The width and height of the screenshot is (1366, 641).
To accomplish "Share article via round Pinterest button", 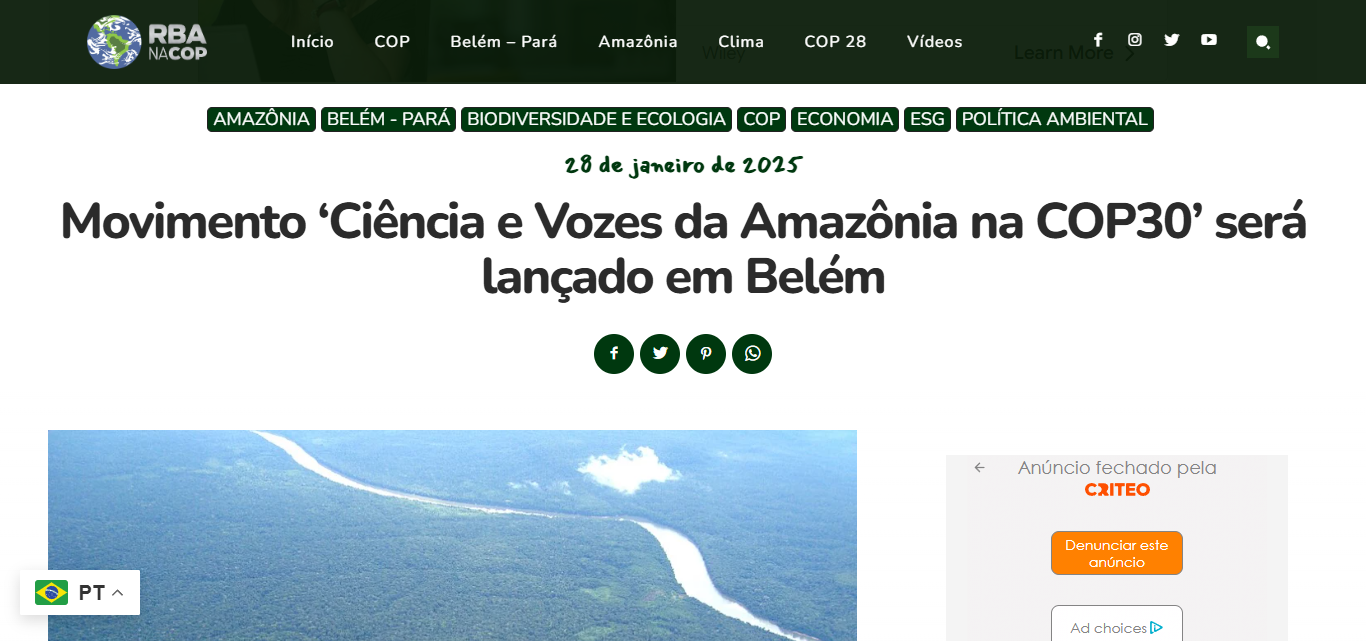I will tap(706, 354).
